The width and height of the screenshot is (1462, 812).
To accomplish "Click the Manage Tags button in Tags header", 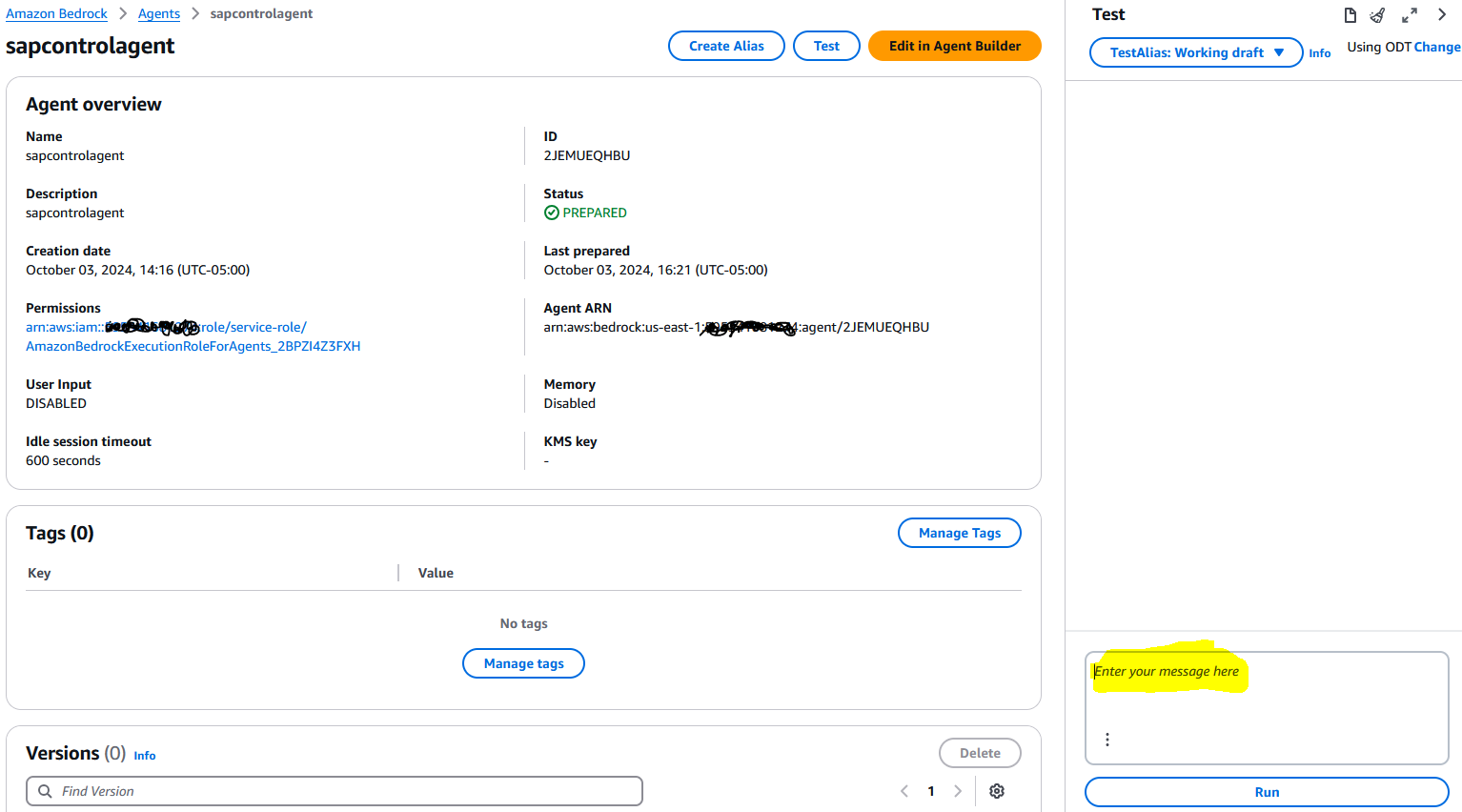I will click(x=959, y=533).
